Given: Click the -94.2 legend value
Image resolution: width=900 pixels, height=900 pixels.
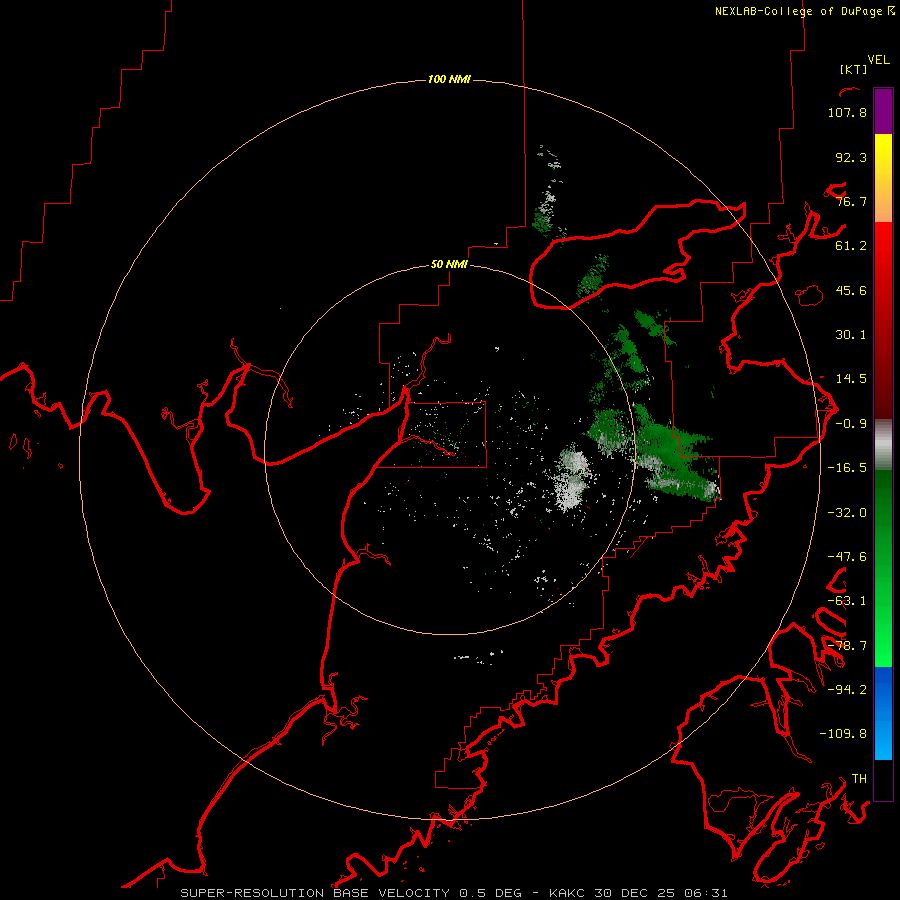Looking at the screenshot, I should (847, 689).
